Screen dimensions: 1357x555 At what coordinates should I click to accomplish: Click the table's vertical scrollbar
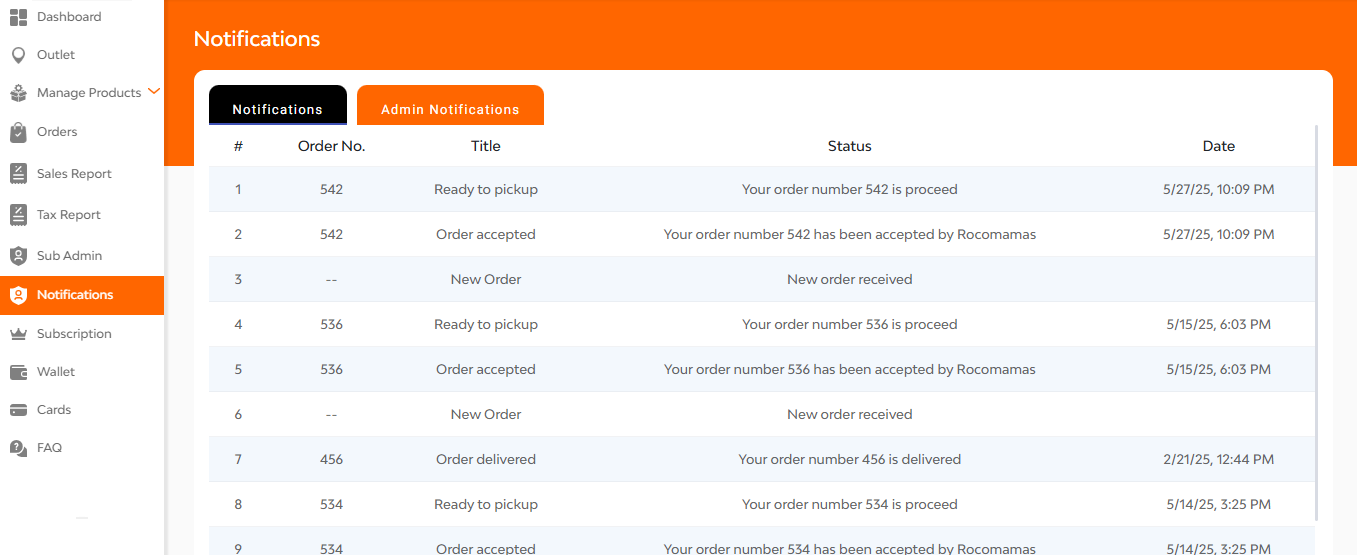[1316, 322]
